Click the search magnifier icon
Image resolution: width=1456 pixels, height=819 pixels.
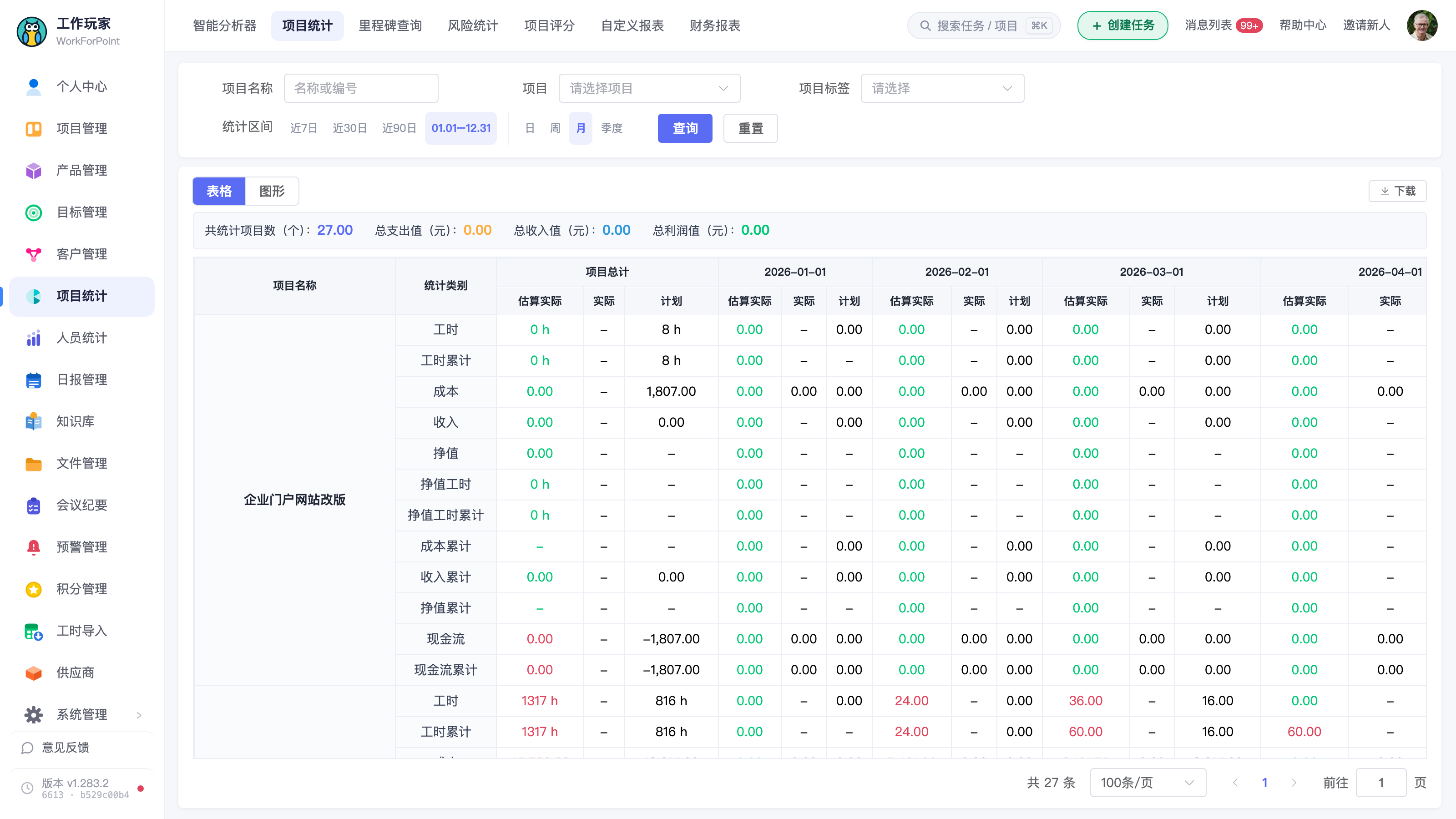click(925, 25)
